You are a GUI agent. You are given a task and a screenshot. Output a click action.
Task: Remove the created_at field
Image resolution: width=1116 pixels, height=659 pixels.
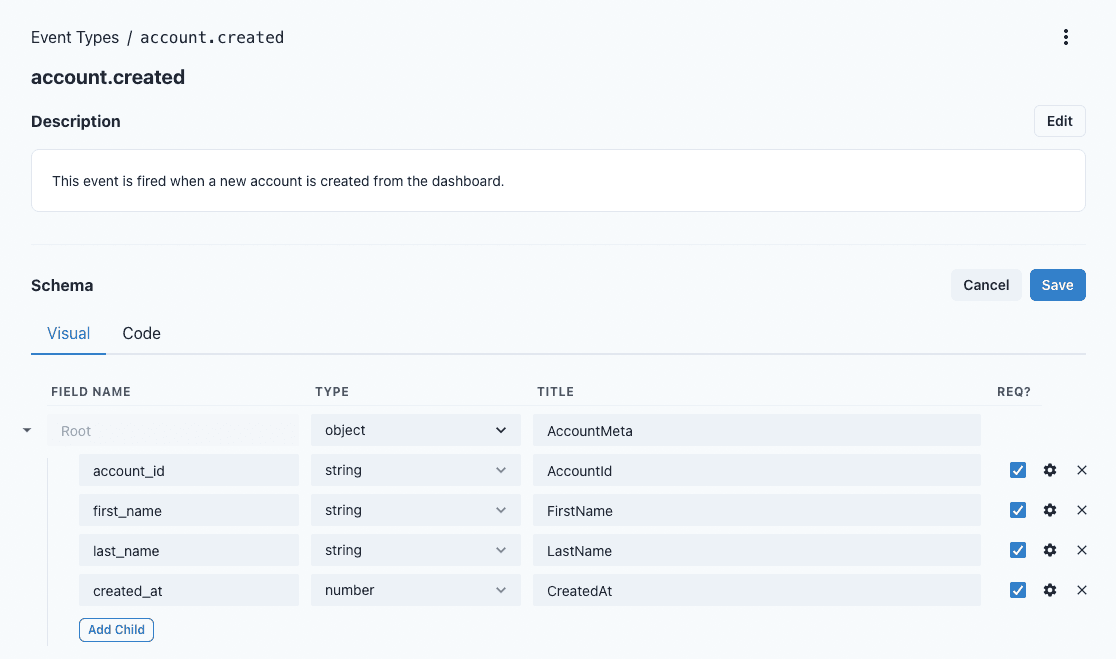click(x=1082, y=590)
